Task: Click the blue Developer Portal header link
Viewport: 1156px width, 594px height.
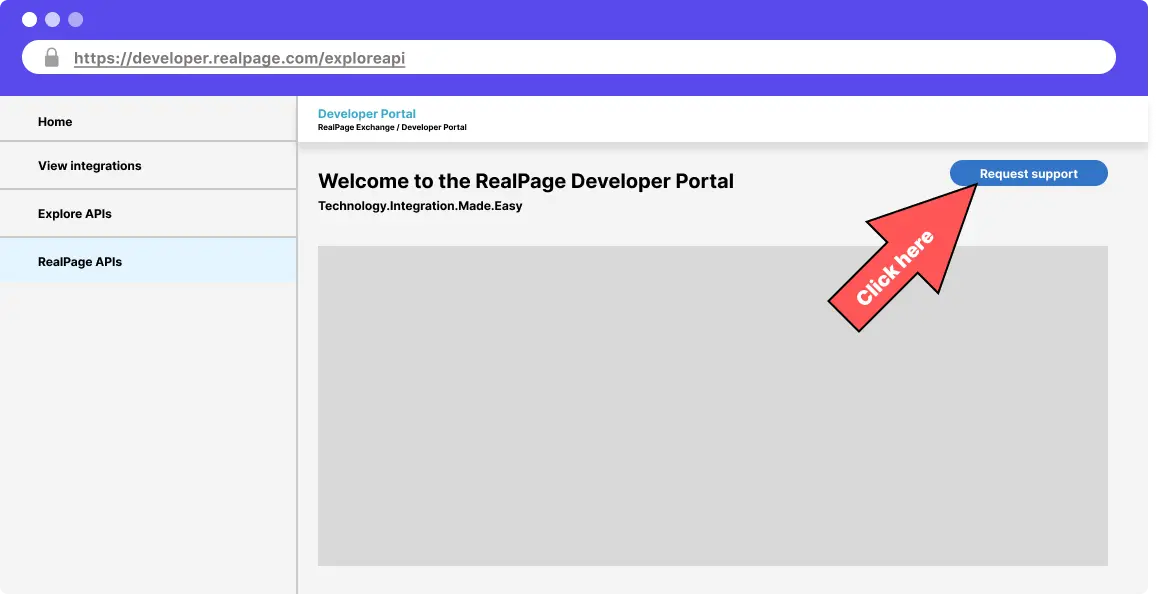Action: pyautogui.click(x=366, y=114)
